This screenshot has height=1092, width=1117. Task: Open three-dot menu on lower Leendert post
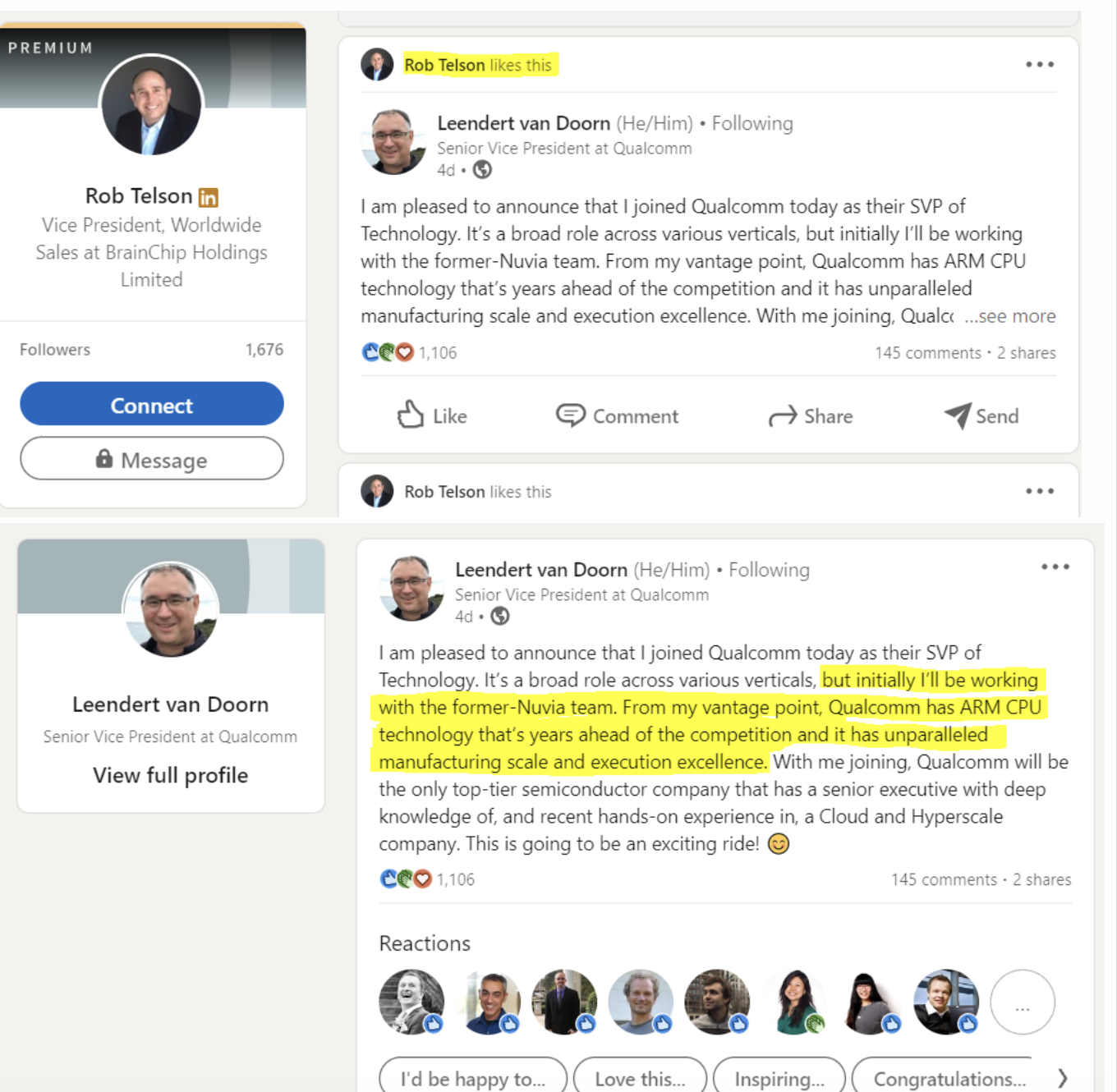coord(1055,567)
